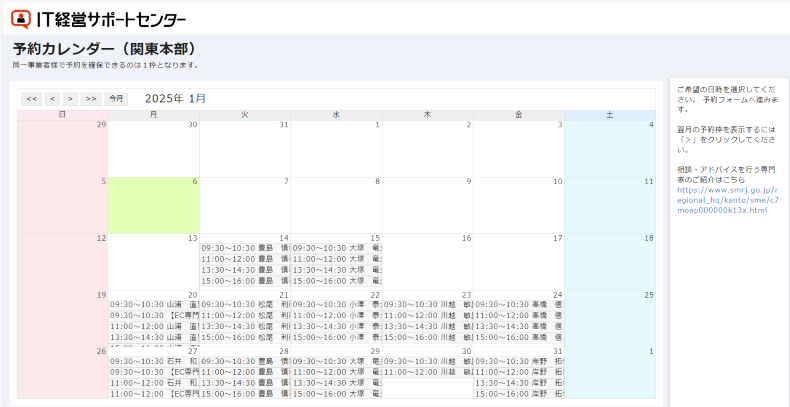Choose 09:30～10:30 山浦 slot on Monday the 20th

coord(154,304)
